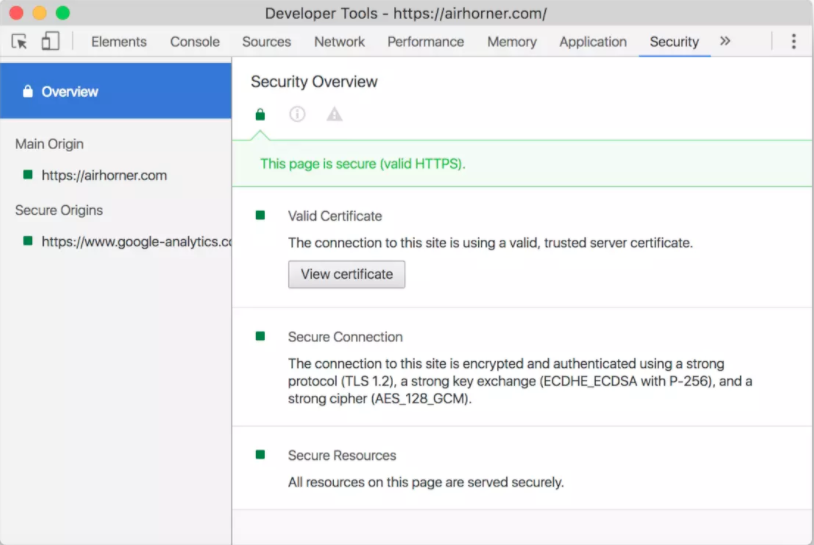Select the Security tab

(x=674, y=42)
